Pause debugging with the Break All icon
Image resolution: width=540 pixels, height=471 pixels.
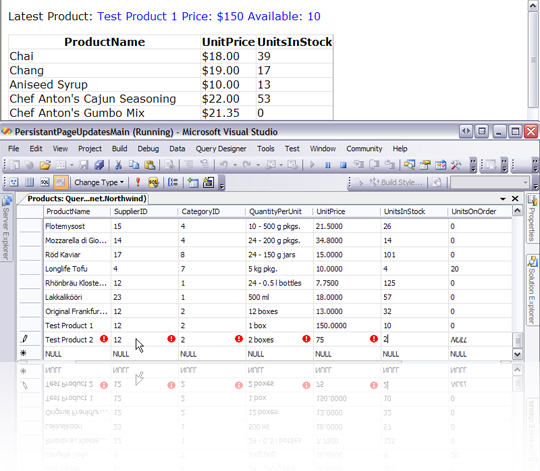pyautogui.click(x=328, y=165)
